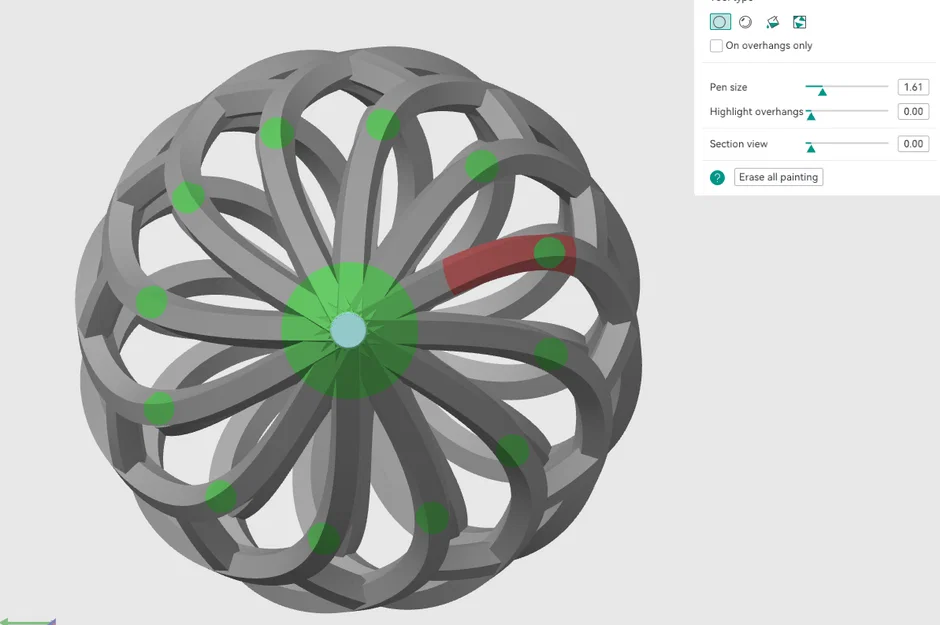Select the paint bucket fill tool
940x625 pixels.
click(771, 21)
